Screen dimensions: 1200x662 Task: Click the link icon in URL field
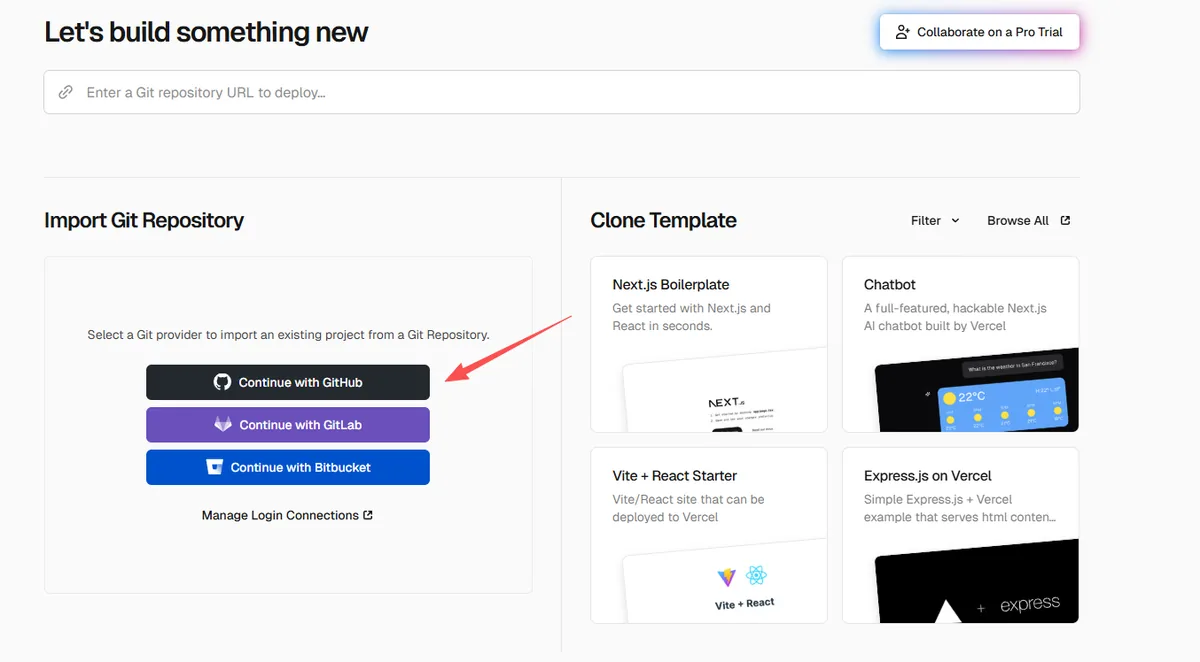point(66,92)
